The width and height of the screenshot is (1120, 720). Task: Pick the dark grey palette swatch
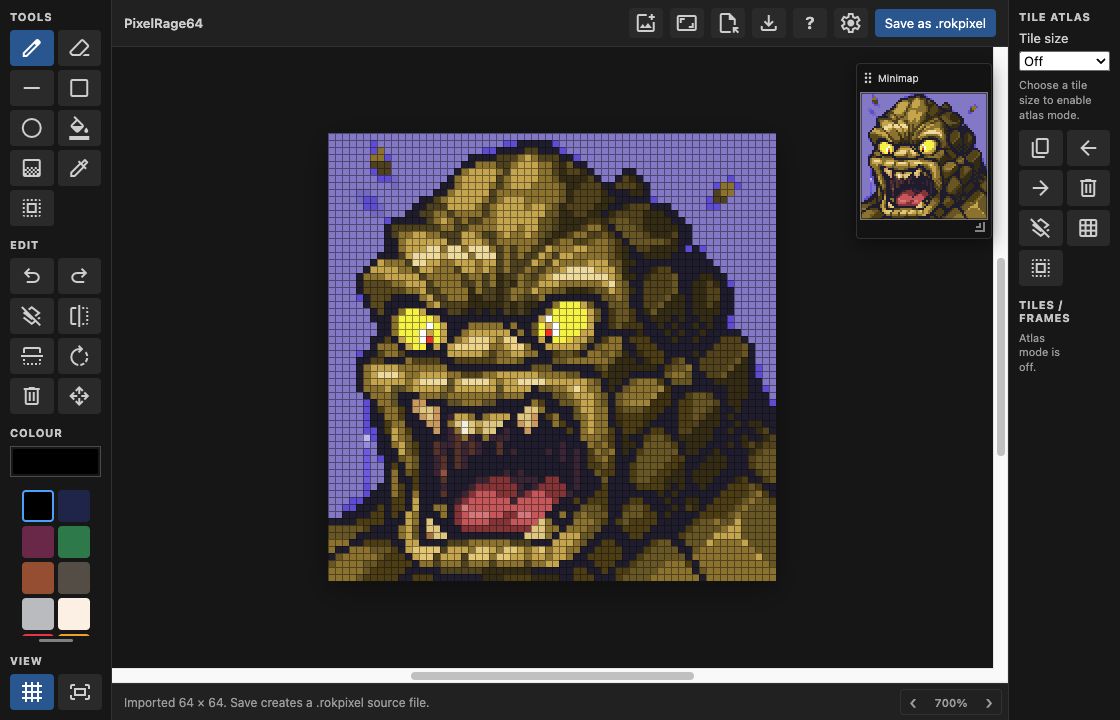[74, 578]
